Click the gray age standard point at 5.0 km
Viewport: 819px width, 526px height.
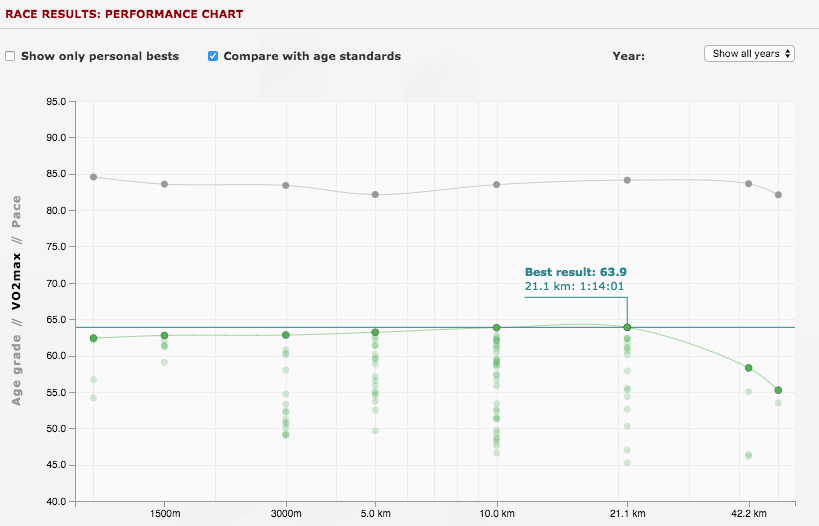point(375,194)
